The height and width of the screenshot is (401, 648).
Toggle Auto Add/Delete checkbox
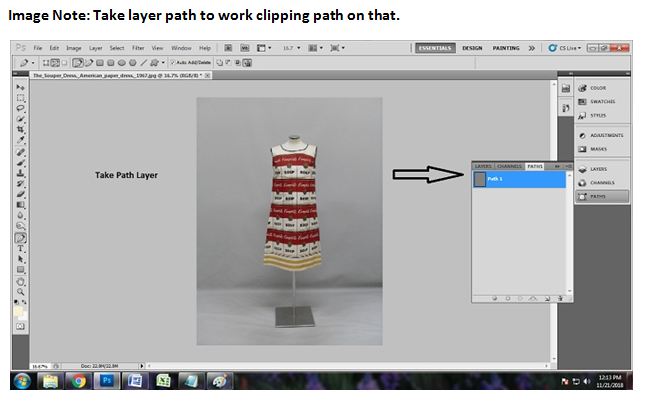point(173,63)
